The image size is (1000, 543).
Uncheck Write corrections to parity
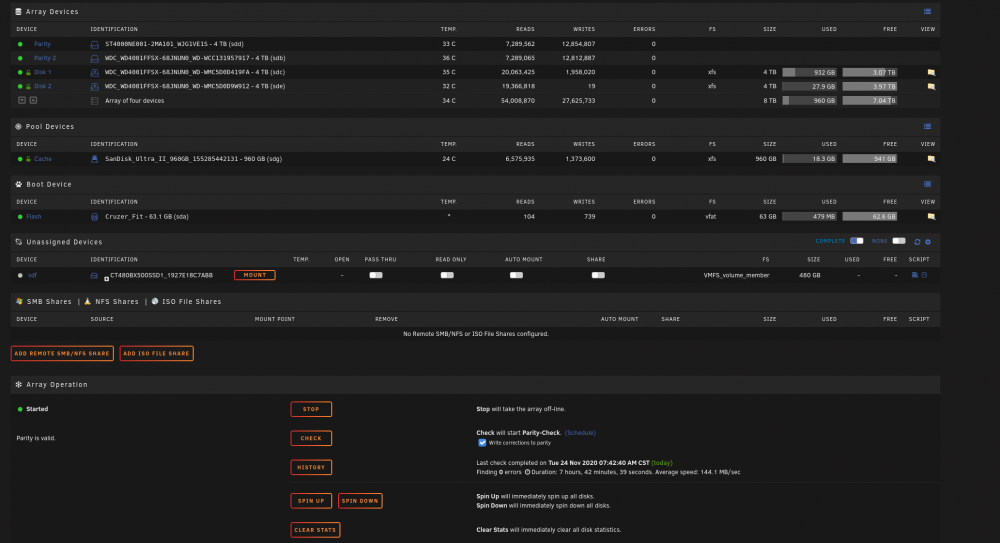[x=482, y=443]
